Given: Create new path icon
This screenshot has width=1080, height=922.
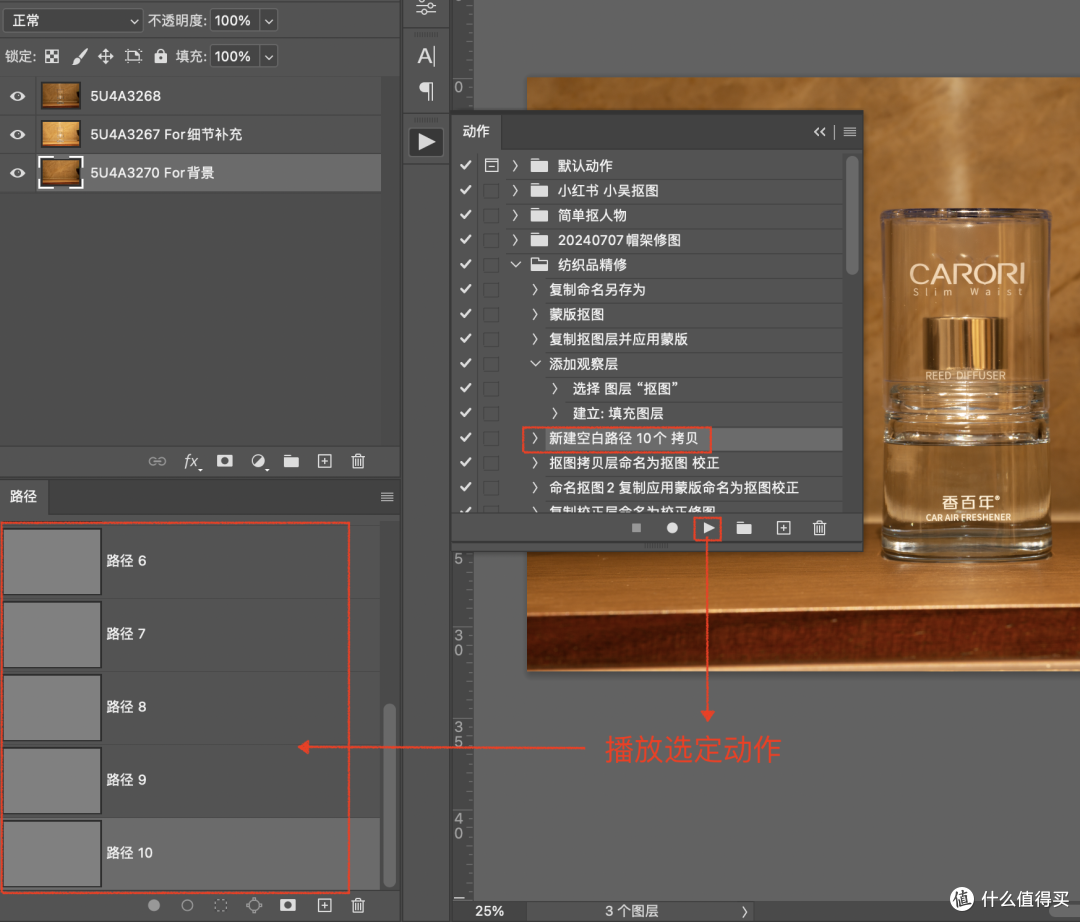Looking at the screenshot, I should 324,905.
